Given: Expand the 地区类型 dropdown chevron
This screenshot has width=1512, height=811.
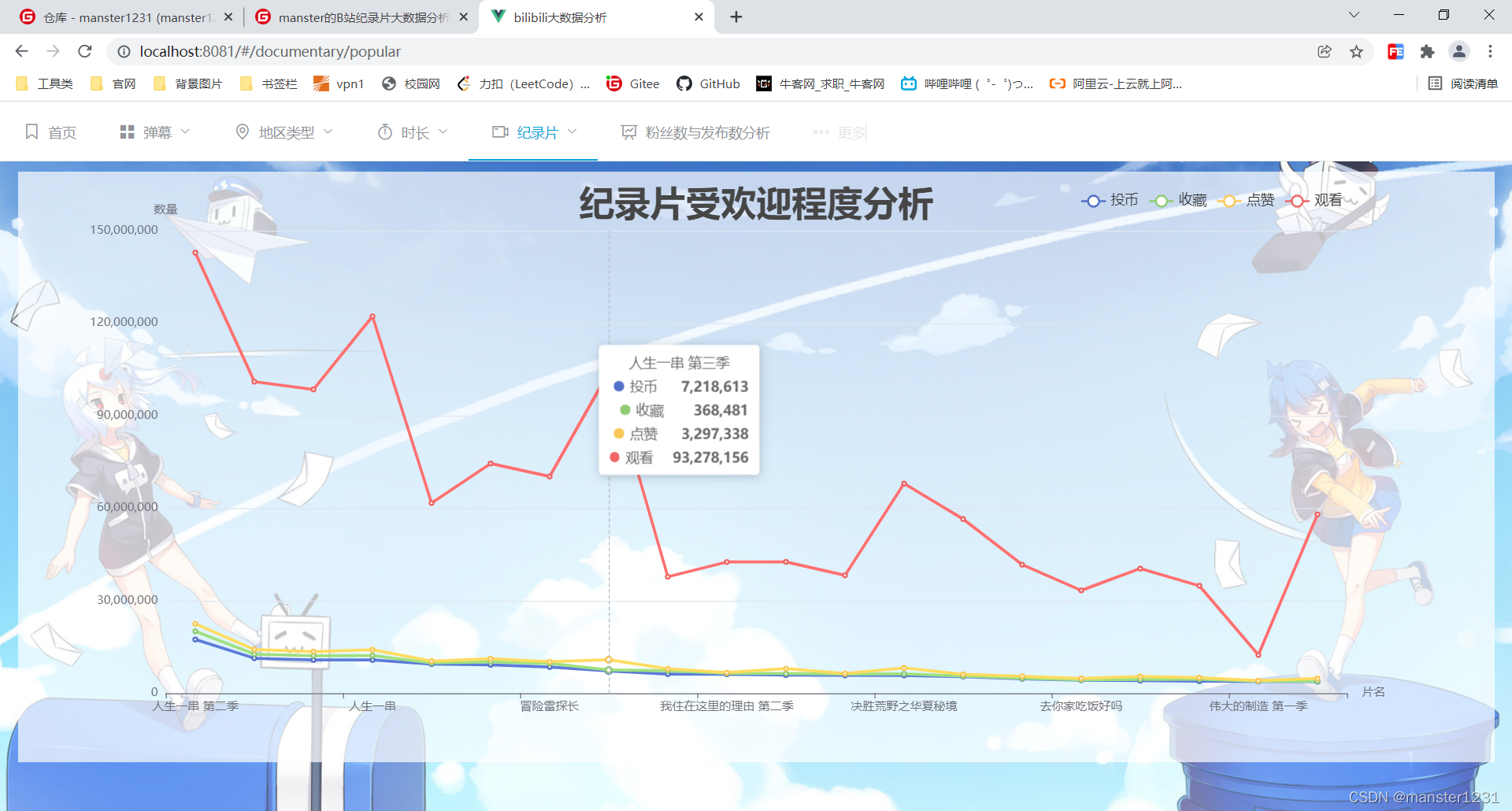Looking at the screenshot, I should [328, 131].
